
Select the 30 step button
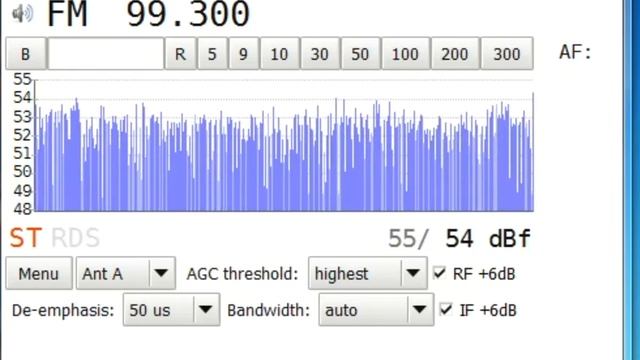[x=320, y=53]
